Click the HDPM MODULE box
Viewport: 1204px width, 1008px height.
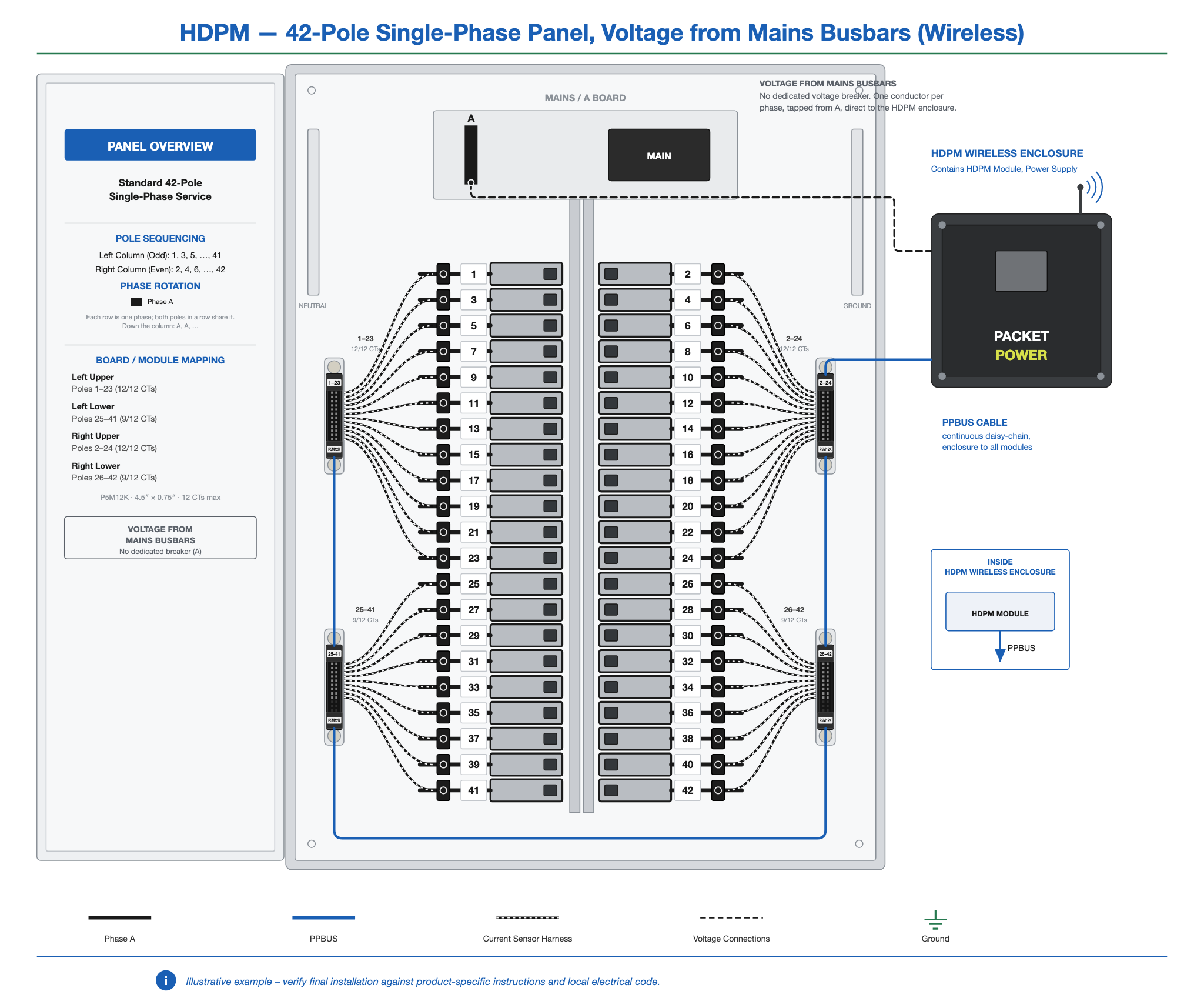(x=1000, y=612)
